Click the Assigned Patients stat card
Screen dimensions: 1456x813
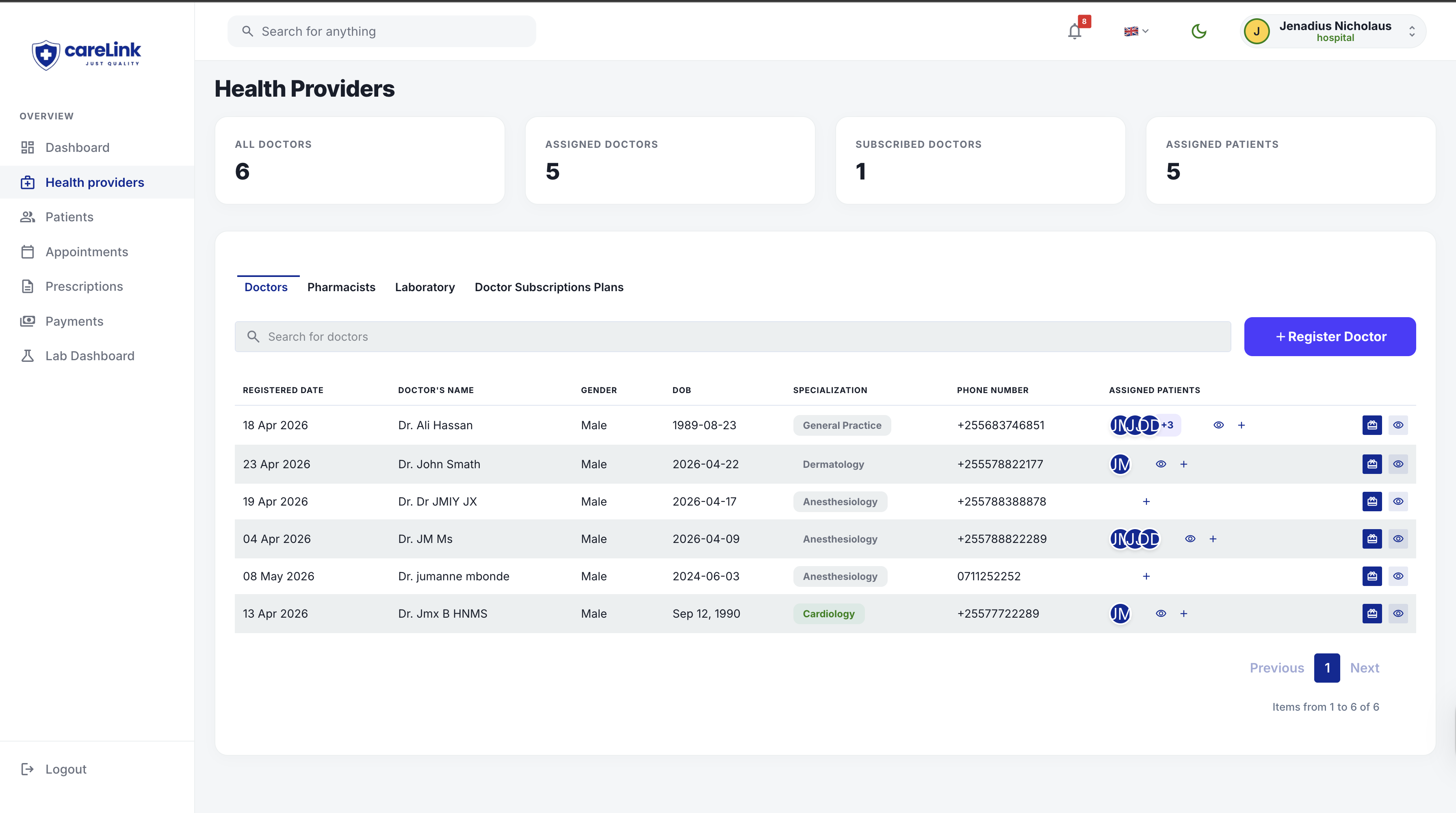pyautogui.click(x=1290, y=160)
